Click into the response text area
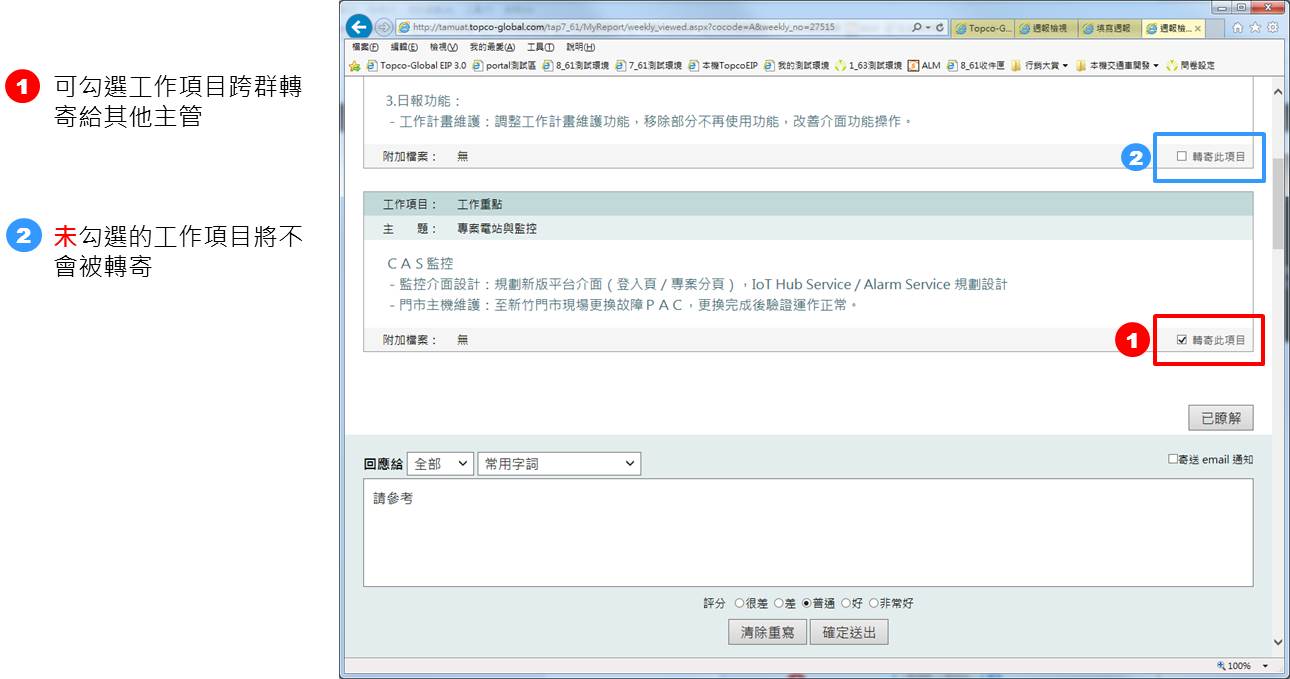Viewport: 1290px width, 679px height. (807, 533)
